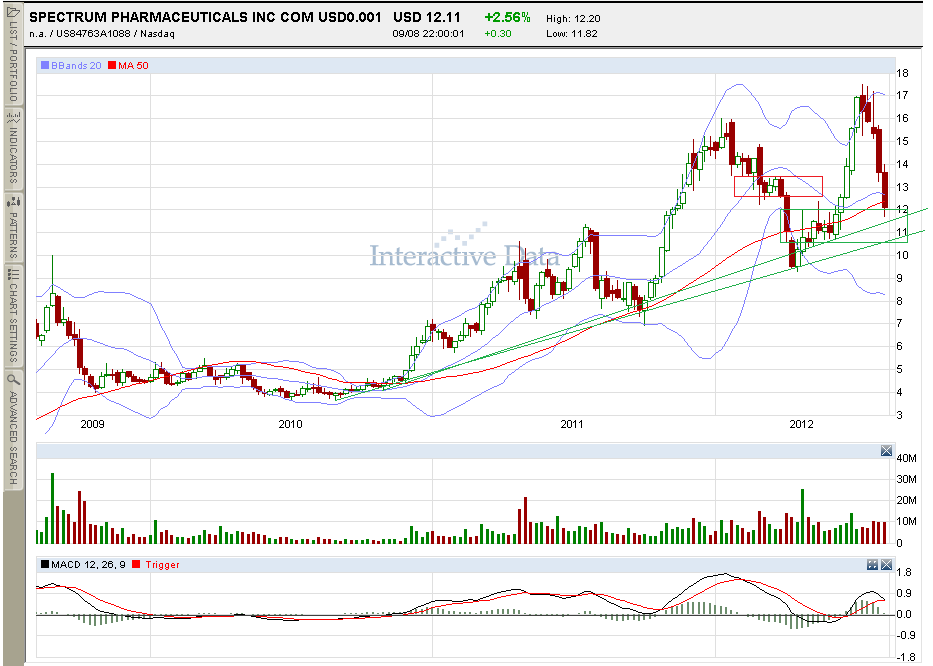This screenshot has width=933, height=666.
Task: Close the volume panel with X icon
Action: pyautogui.click(x=886, y=451)
